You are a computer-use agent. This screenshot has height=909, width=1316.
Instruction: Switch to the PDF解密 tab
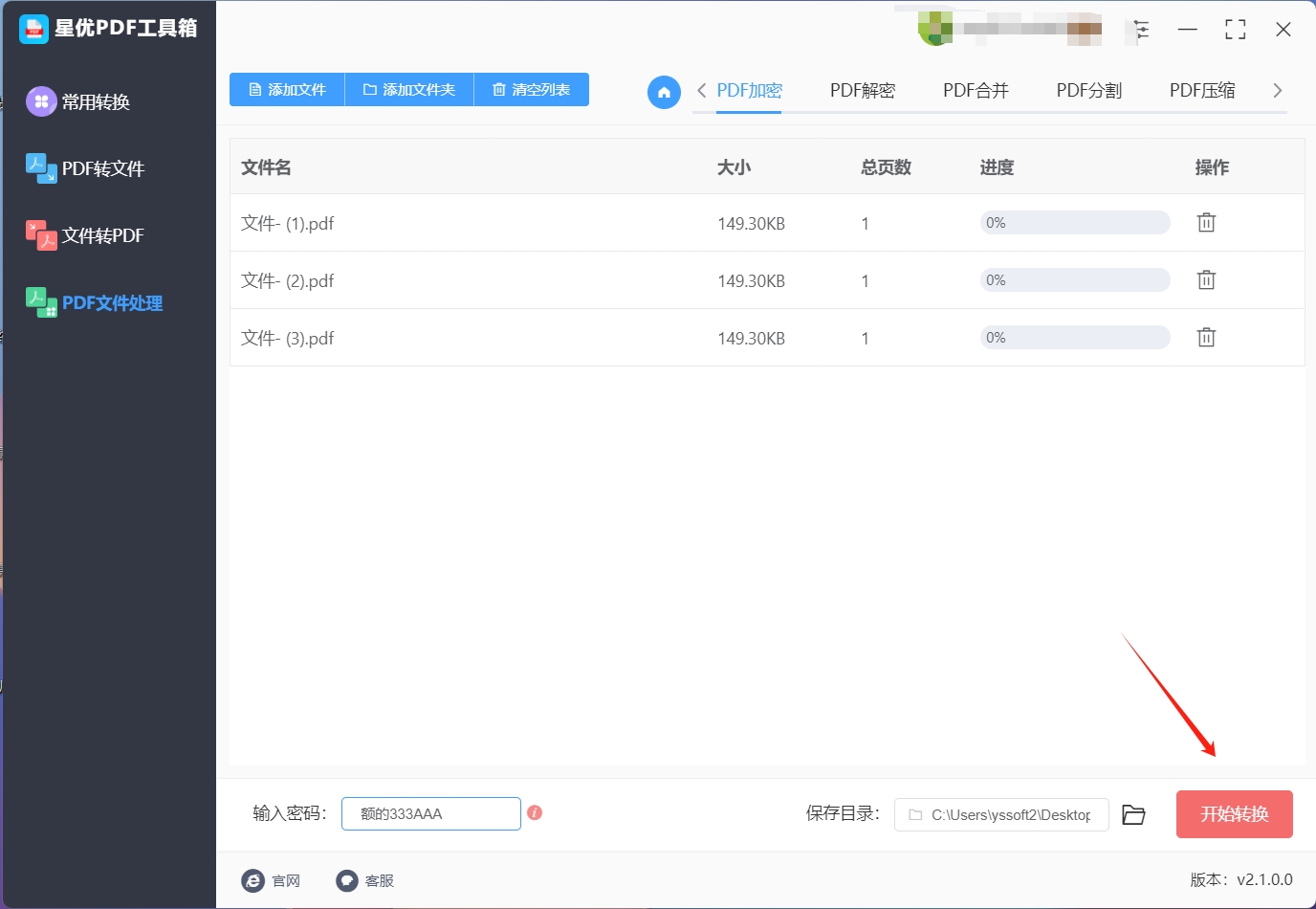pos(863,91)
